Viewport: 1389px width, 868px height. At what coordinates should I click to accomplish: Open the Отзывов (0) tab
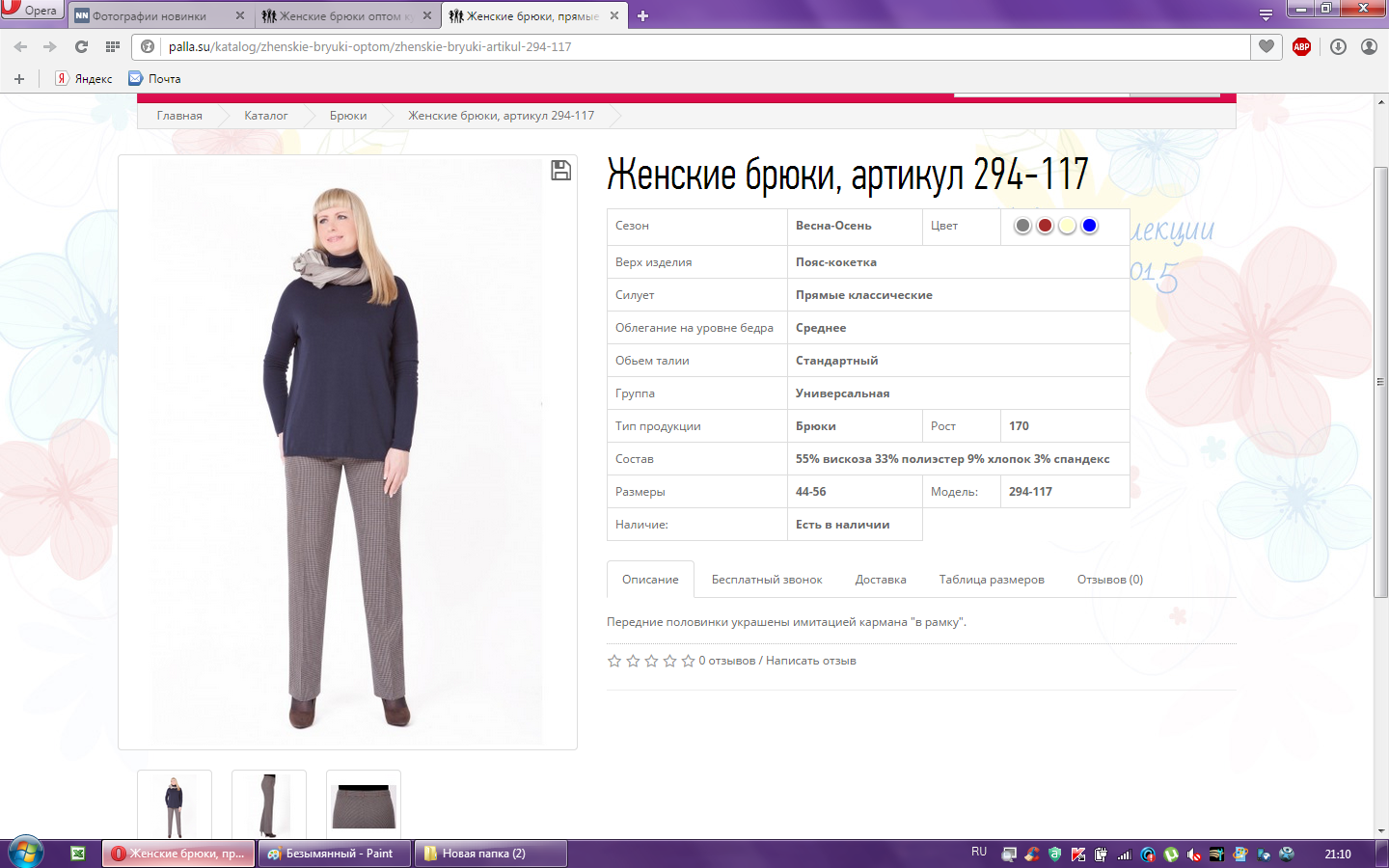[x=1110, y=580]
